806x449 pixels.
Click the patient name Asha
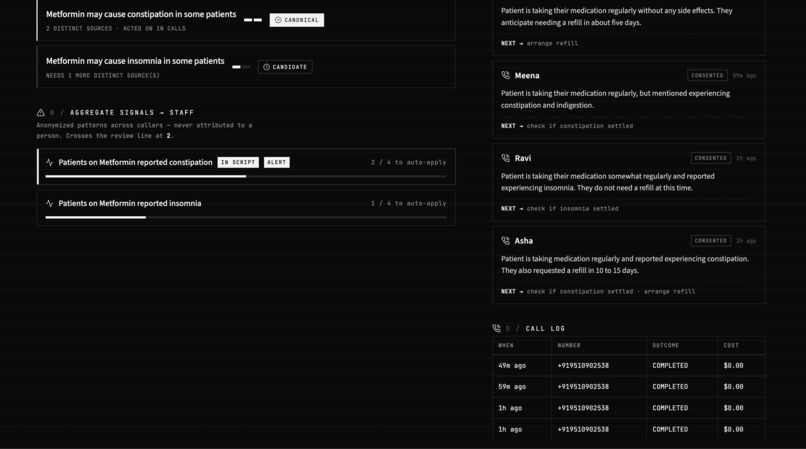point(523,241)
